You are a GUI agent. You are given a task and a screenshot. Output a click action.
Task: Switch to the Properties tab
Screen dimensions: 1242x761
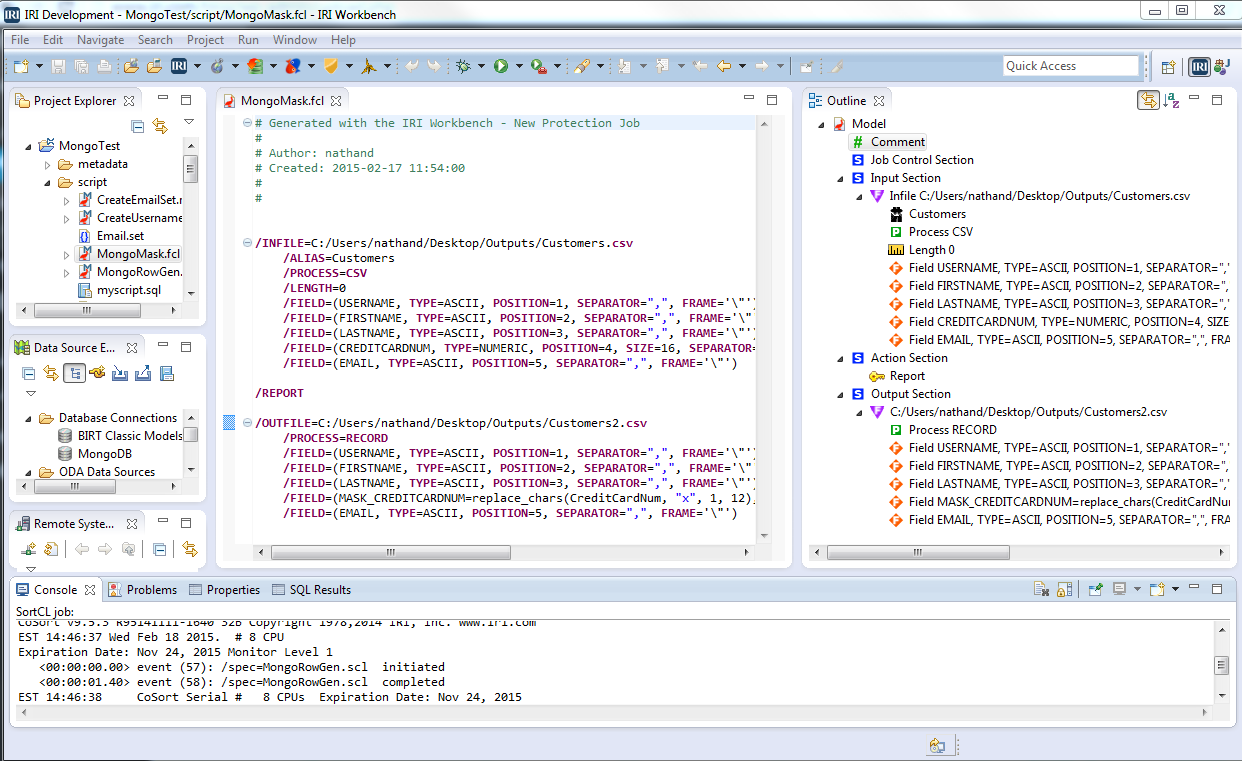(x=225, y=590)
